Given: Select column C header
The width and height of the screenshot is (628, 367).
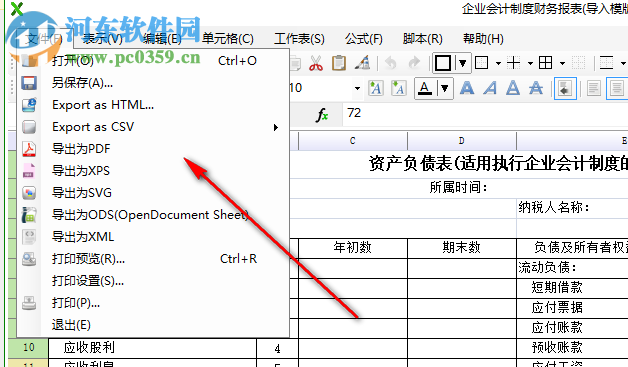Looking at the screenshot, I should tap(352, 141).
